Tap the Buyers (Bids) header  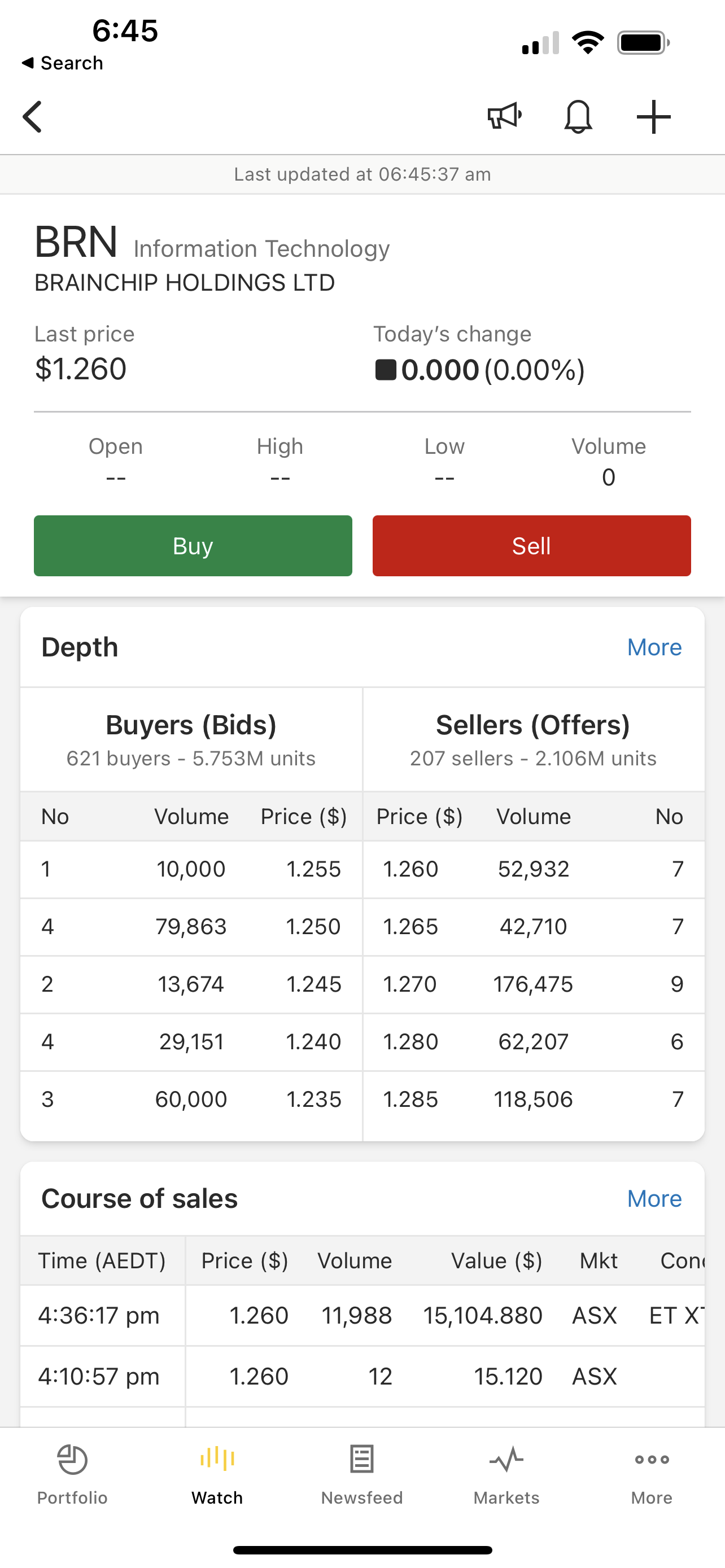[x=191, y=725]
